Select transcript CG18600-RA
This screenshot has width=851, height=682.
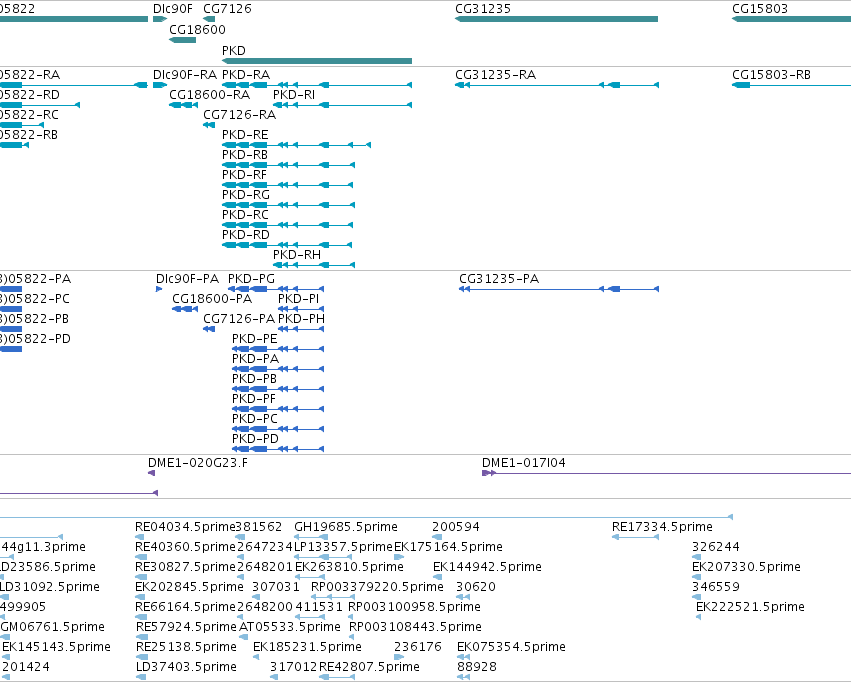(183, 105)
